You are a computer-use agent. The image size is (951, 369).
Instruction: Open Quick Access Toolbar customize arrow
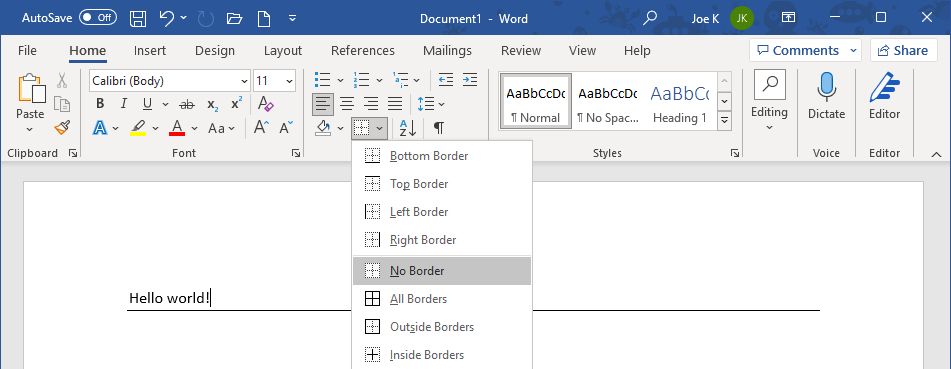[x=292, y=18]
